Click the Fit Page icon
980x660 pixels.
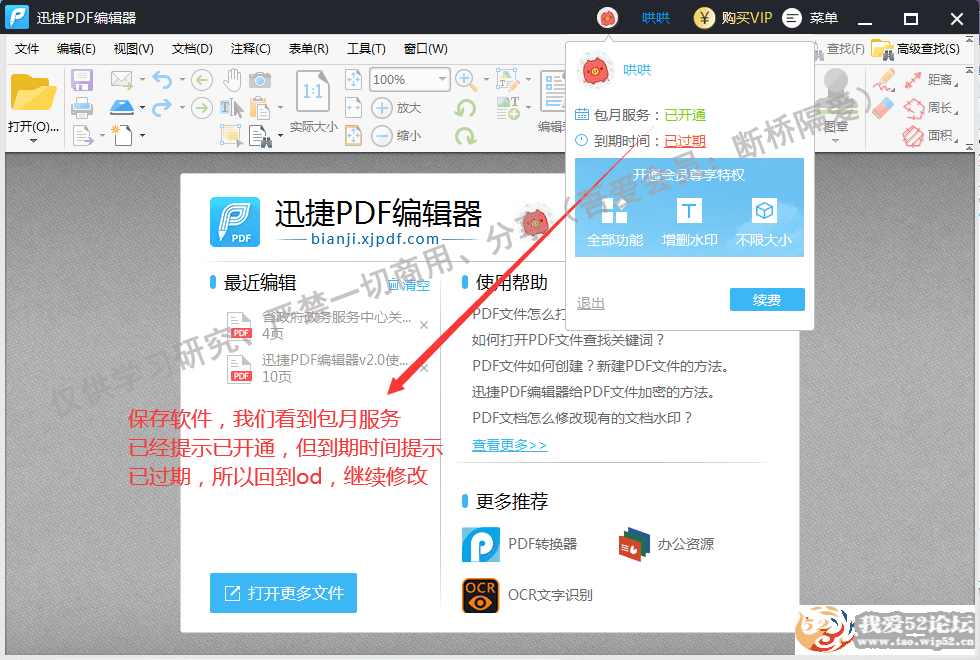pyautogui.click(x=353, y=79)
